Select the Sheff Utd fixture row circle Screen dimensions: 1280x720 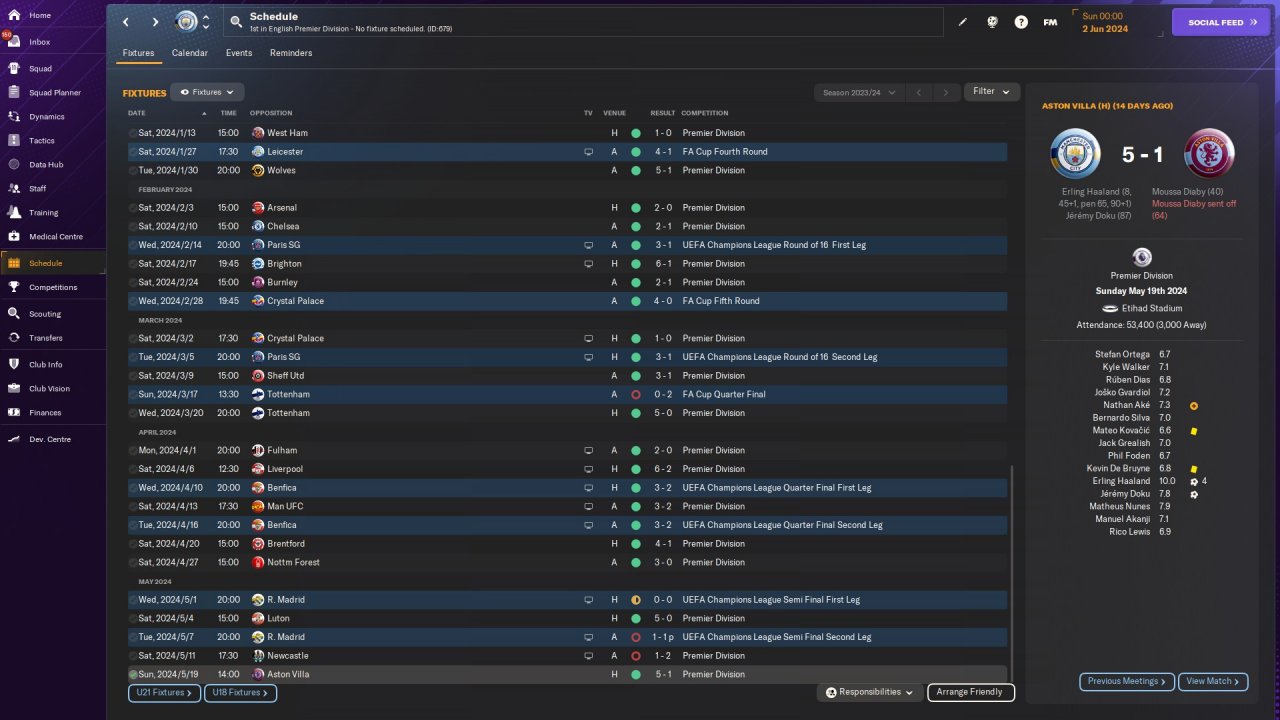[x=133, y=376]
